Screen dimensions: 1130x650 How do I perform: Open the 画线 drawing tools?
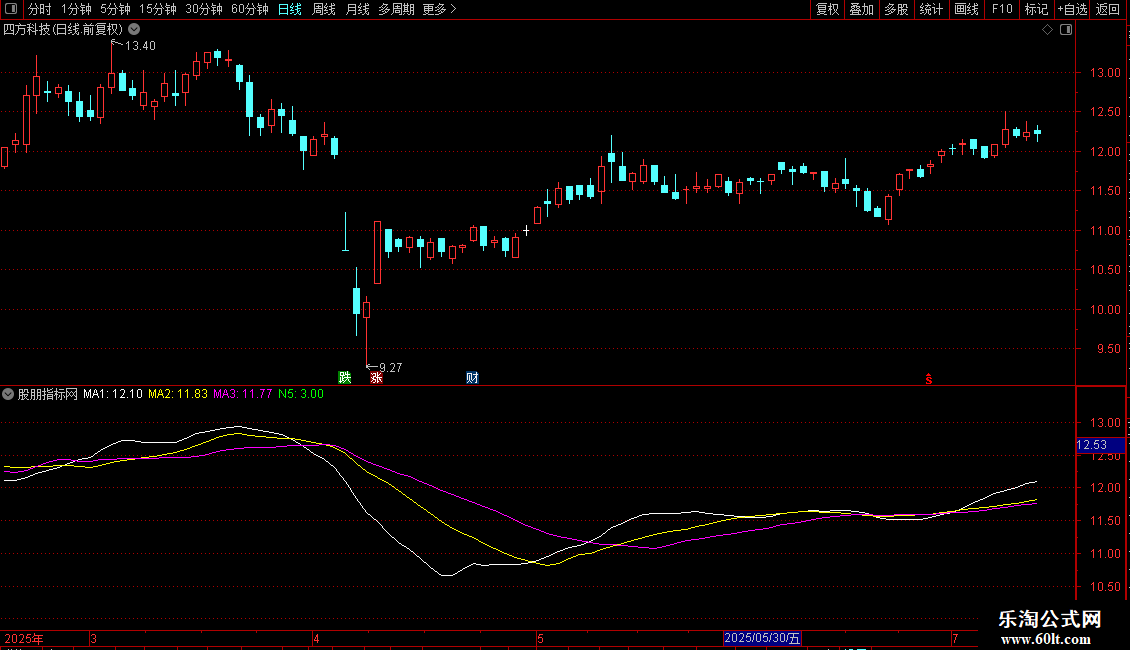coord(966,9)
